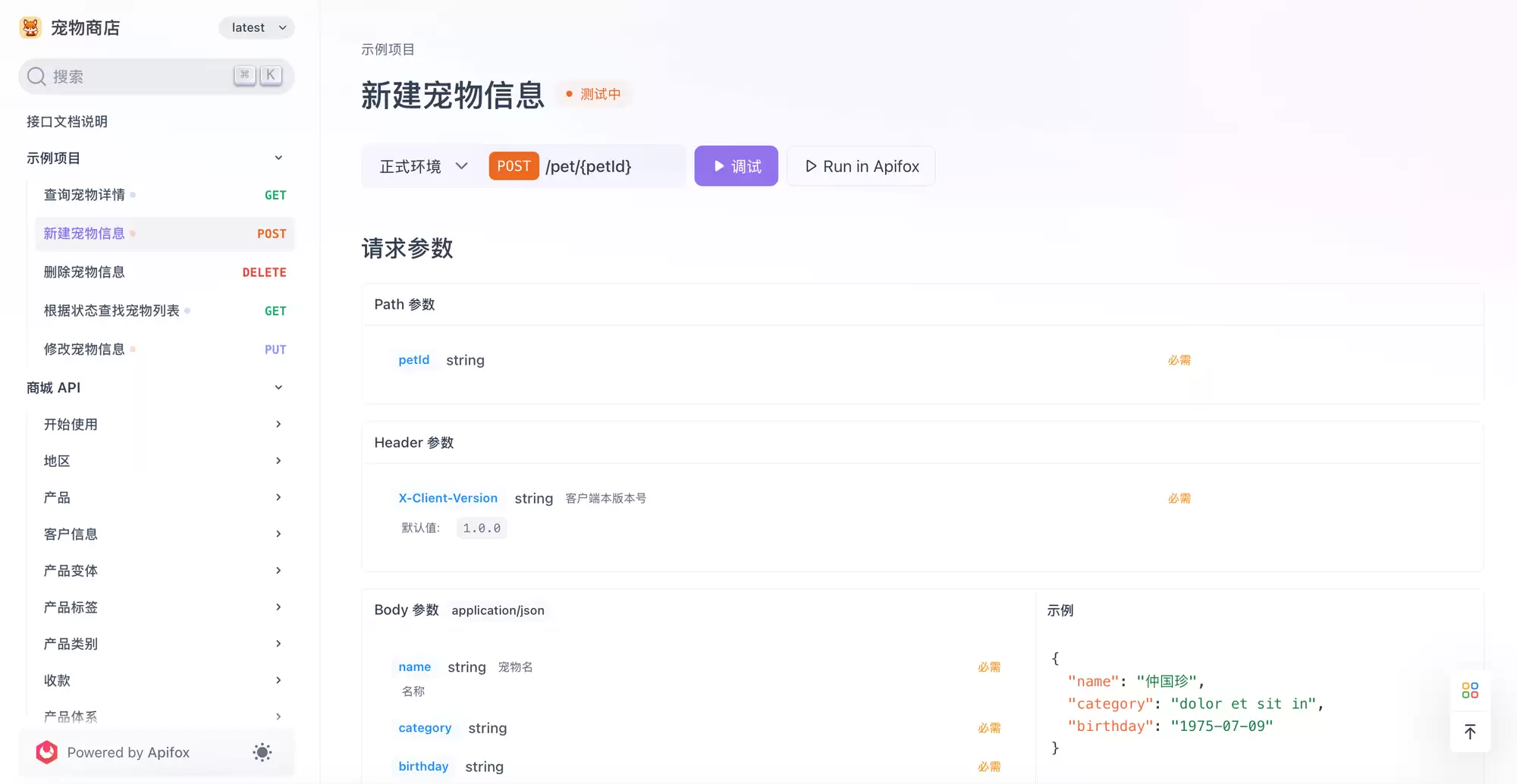This screenshot has width=1517, height=784.
Task: Click the back-to-top arrow icon
Action: pyautogui.click(x=1470, y=732)
